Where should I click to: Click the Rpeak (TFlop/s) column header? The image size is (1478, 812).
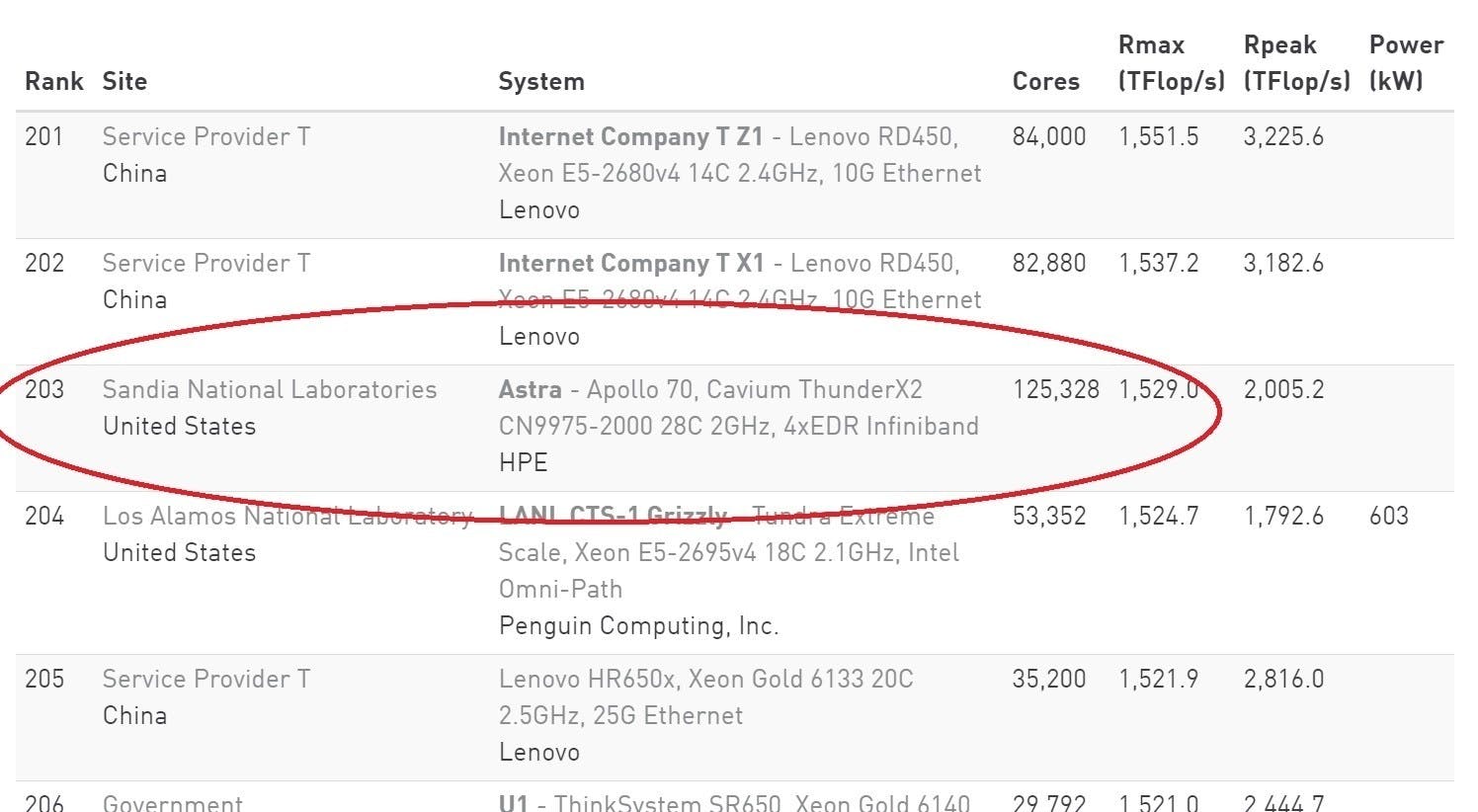(1296, 63)
